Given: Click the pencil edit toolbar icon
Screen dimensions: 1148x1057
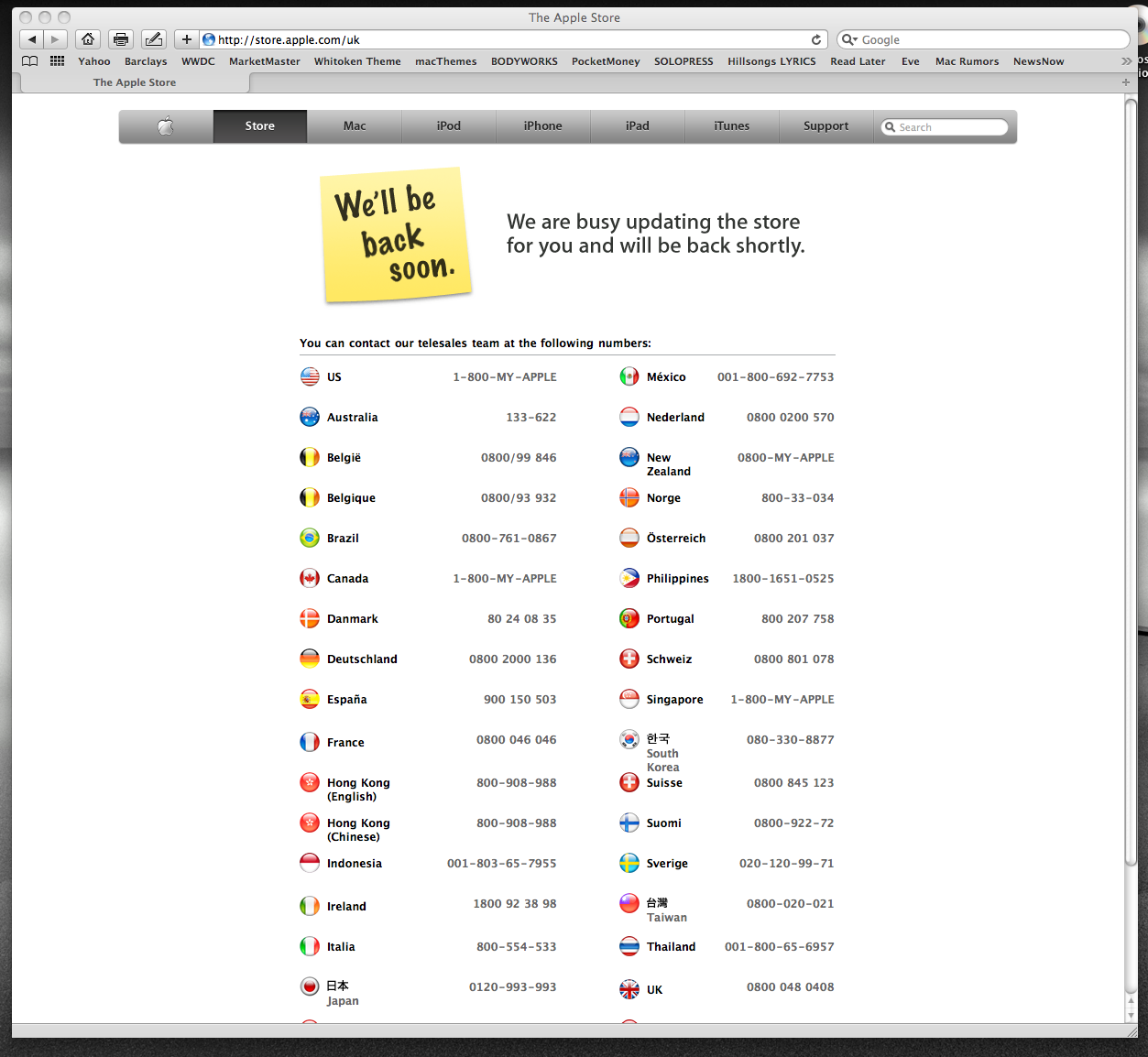Looking at the screenshot, I should [x=154, y=39].
